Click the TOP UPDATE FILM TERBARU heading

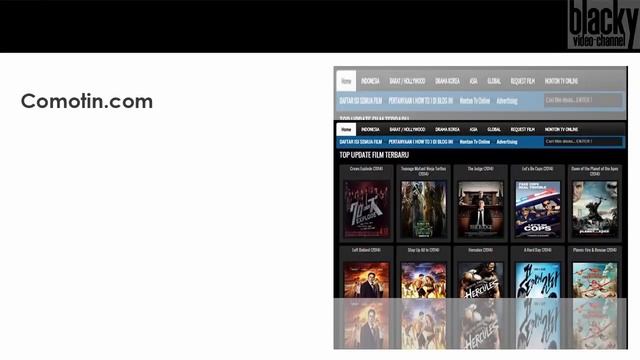coord(374,155)
